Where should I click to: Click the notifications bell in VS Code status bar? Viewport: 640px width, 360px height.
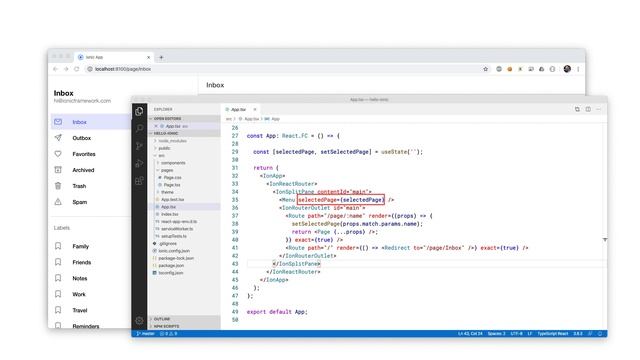tap(600, 333)
